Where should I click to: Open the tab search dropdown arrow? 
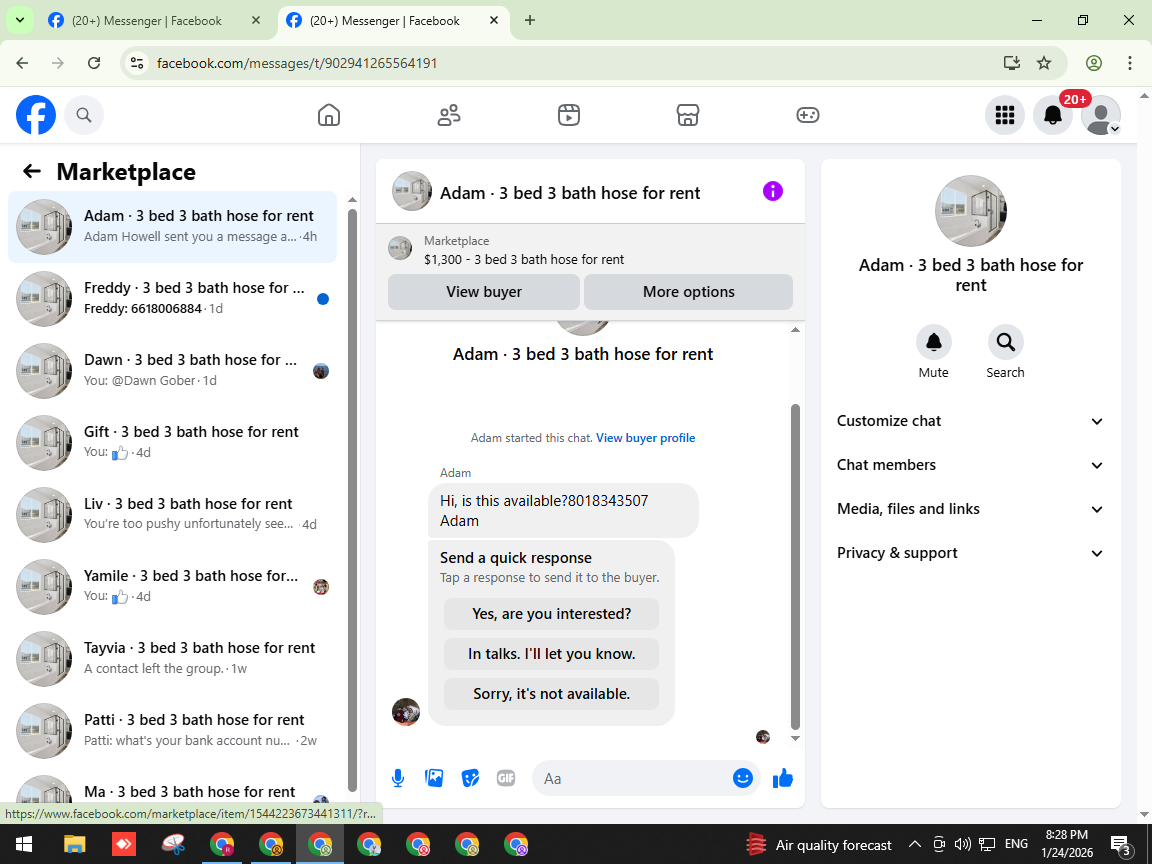(x=20, y=21)
